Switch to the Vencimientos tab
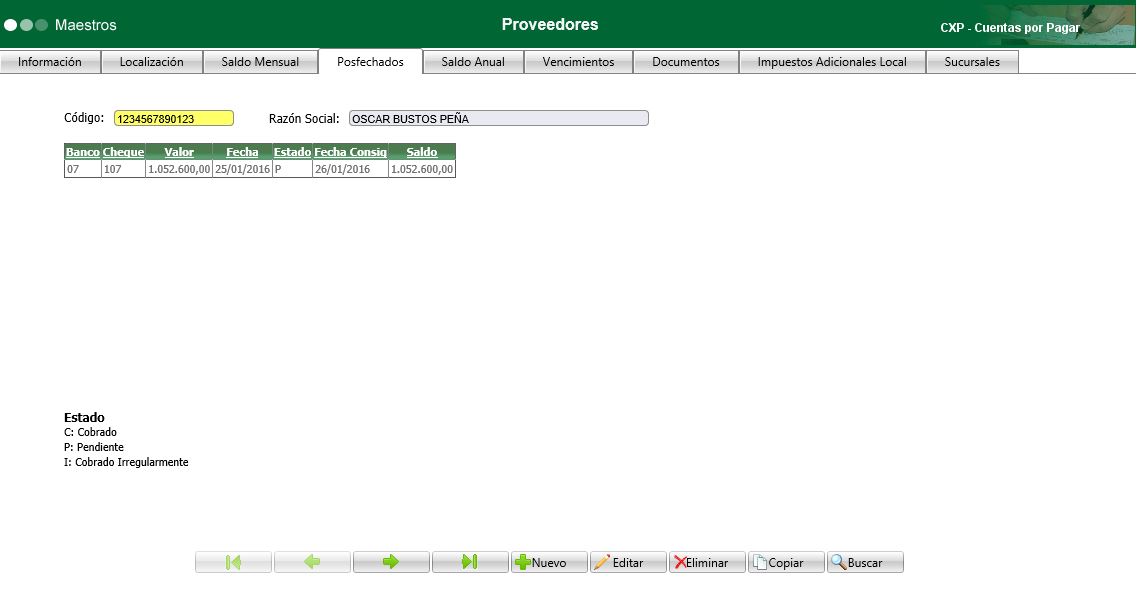 coord(579,62)
